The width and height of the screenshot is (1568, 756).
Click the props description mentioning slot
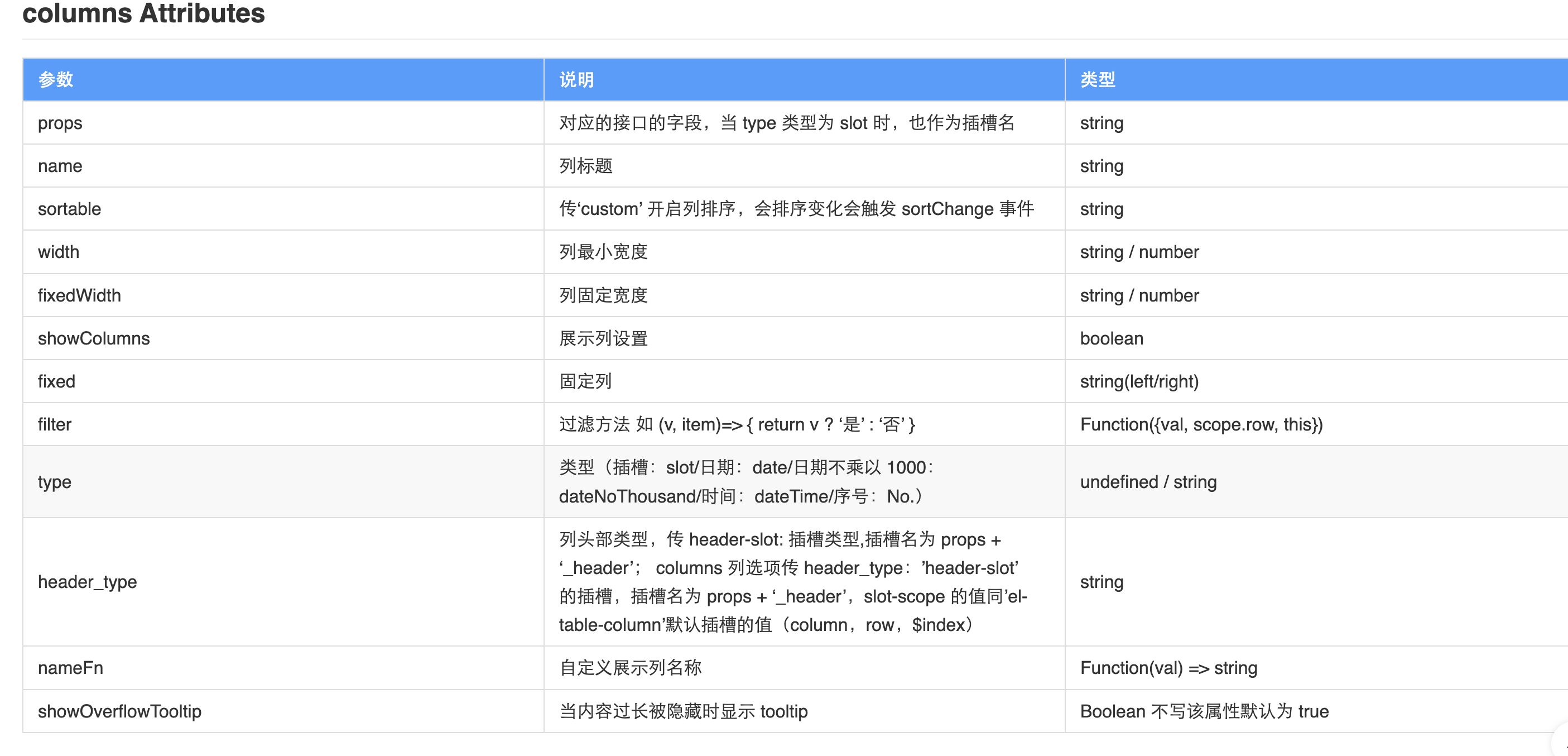pos(786,123)
